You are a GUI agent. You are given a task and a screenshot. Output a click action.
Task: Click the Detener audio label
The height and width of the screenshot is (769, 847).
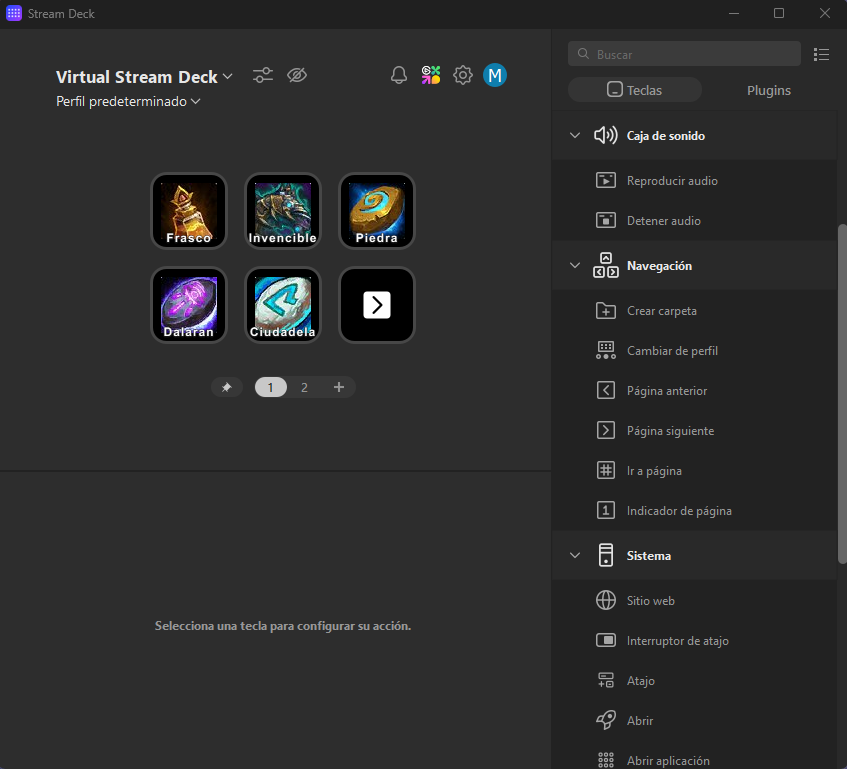coord(663,221)
